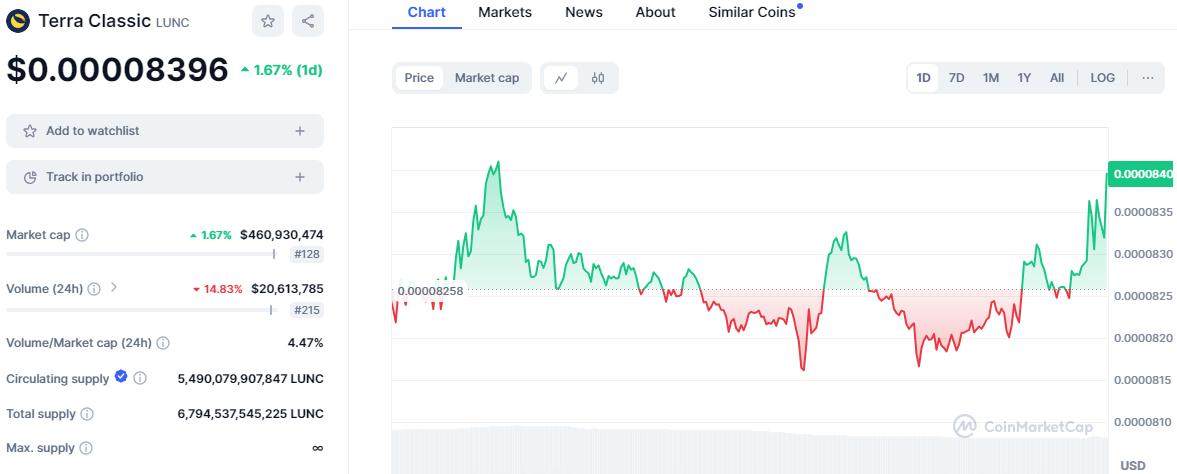The width and height of the screenshot is (1177, 474).
Task: Click the $0.00008396 price heading
Action: pos(117,69)
